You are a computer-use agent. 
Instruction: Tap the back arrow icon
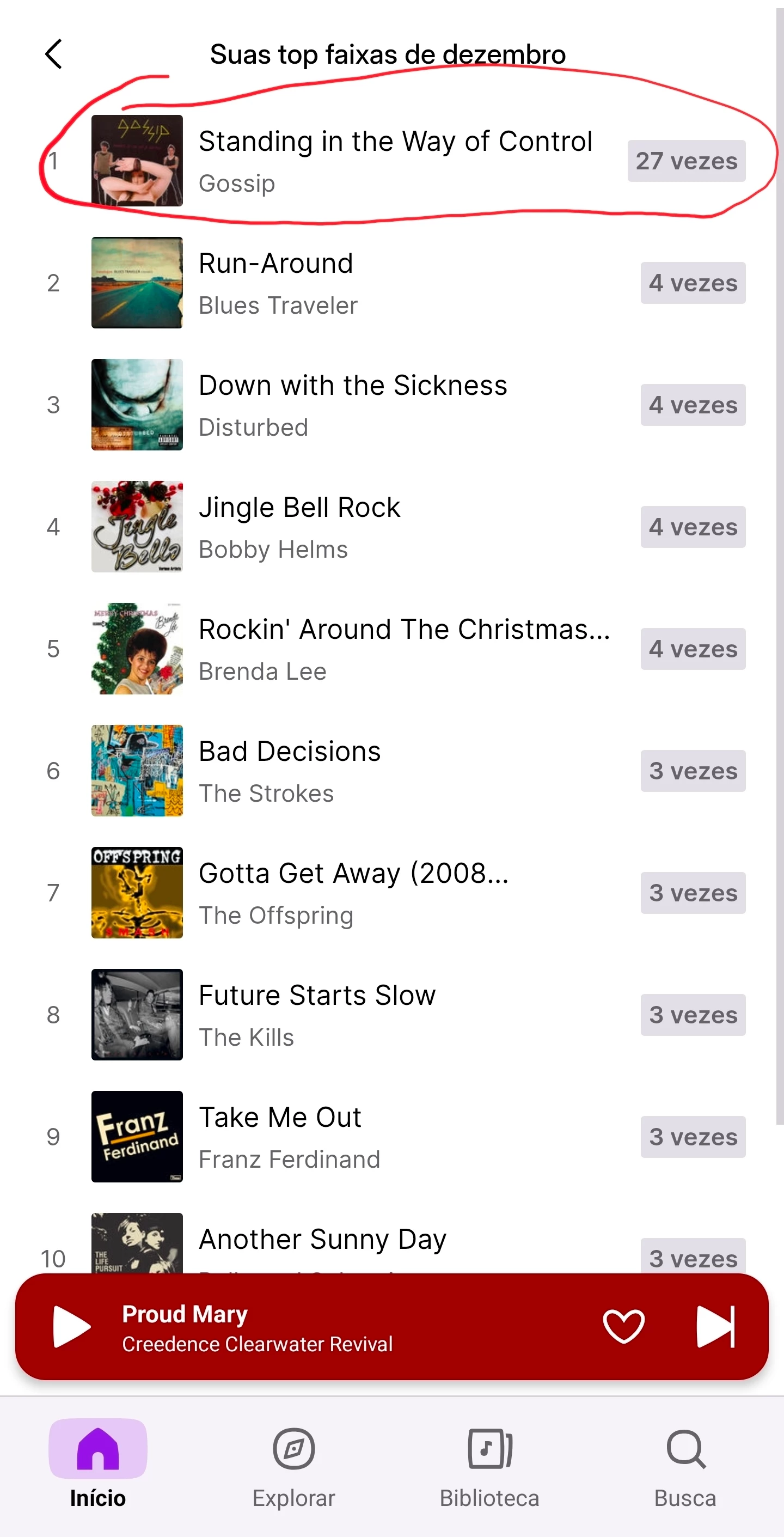pyautogui.click(x=54, y=54)
